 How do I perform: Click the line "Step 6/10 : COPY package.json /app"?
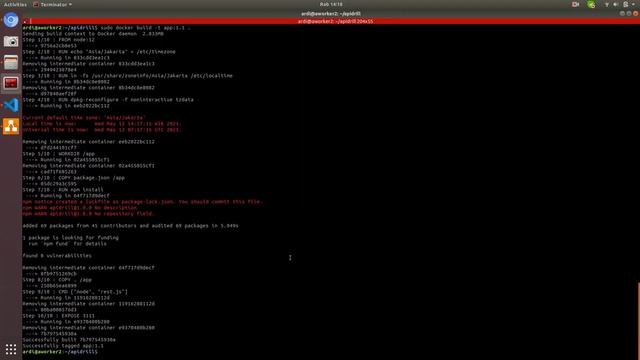coord(73,178)
